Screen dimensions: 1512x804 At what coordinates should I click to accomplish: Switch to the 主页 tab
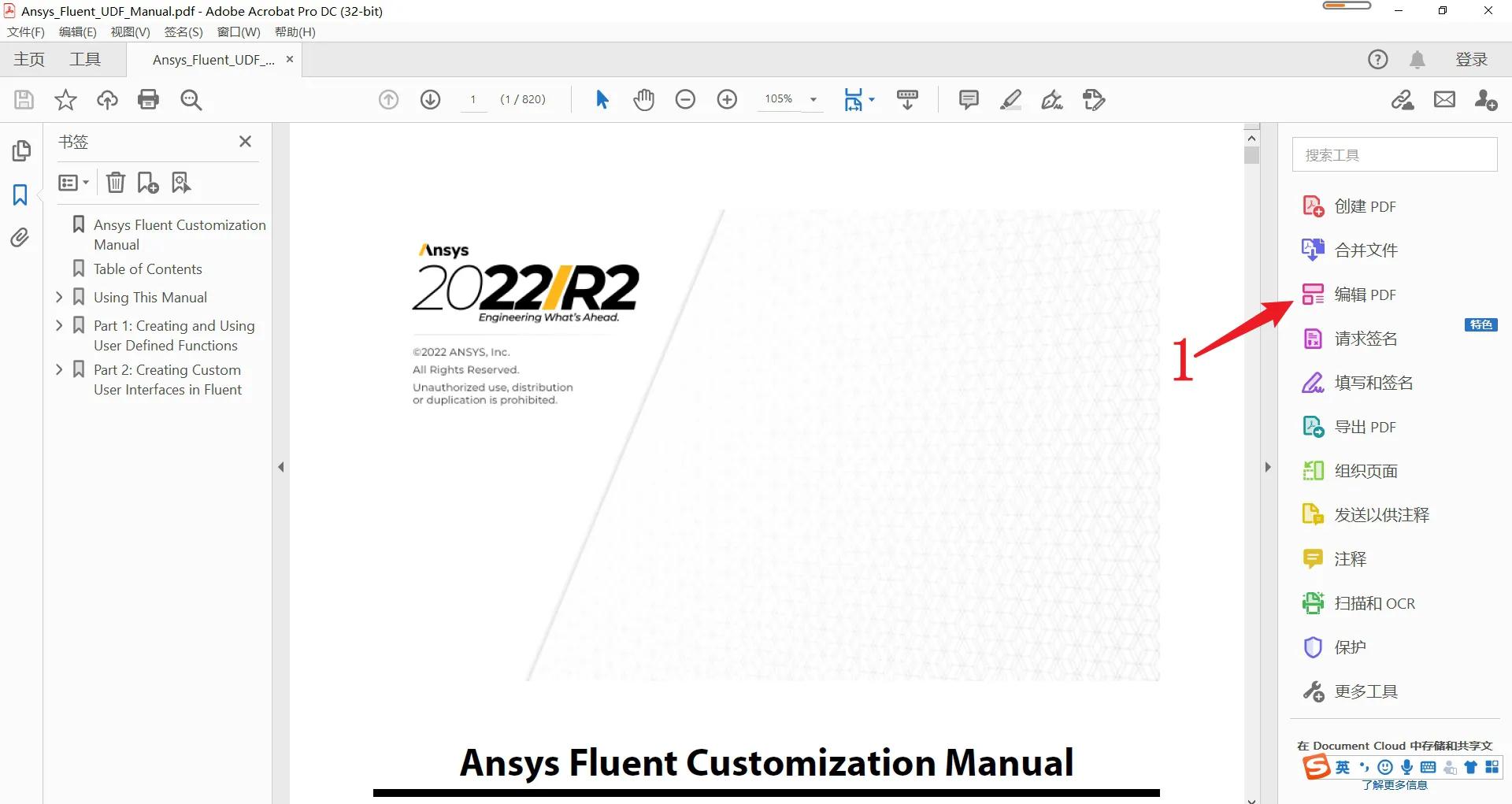(x=29, y=59)
